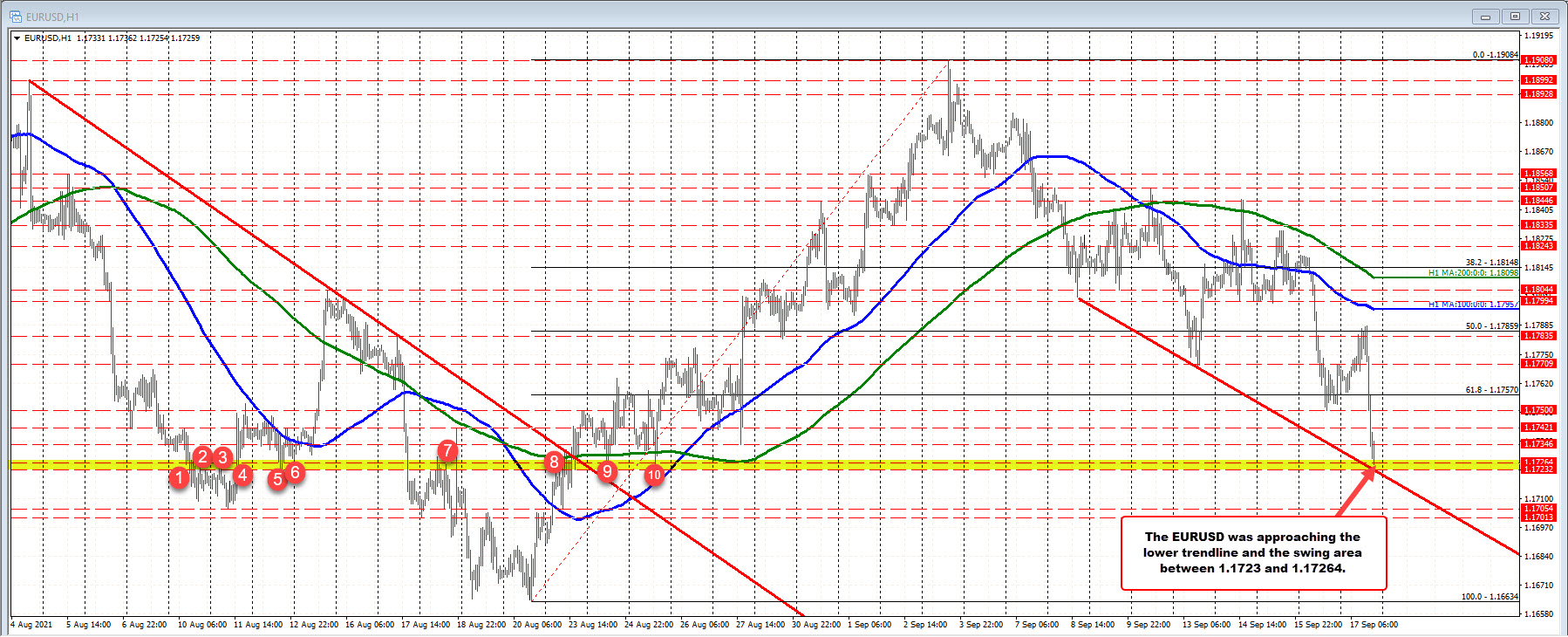This screenshot has height=637, width=1568.
Task: Click the 1.17500 red price label
Action: click(1537, 410)
